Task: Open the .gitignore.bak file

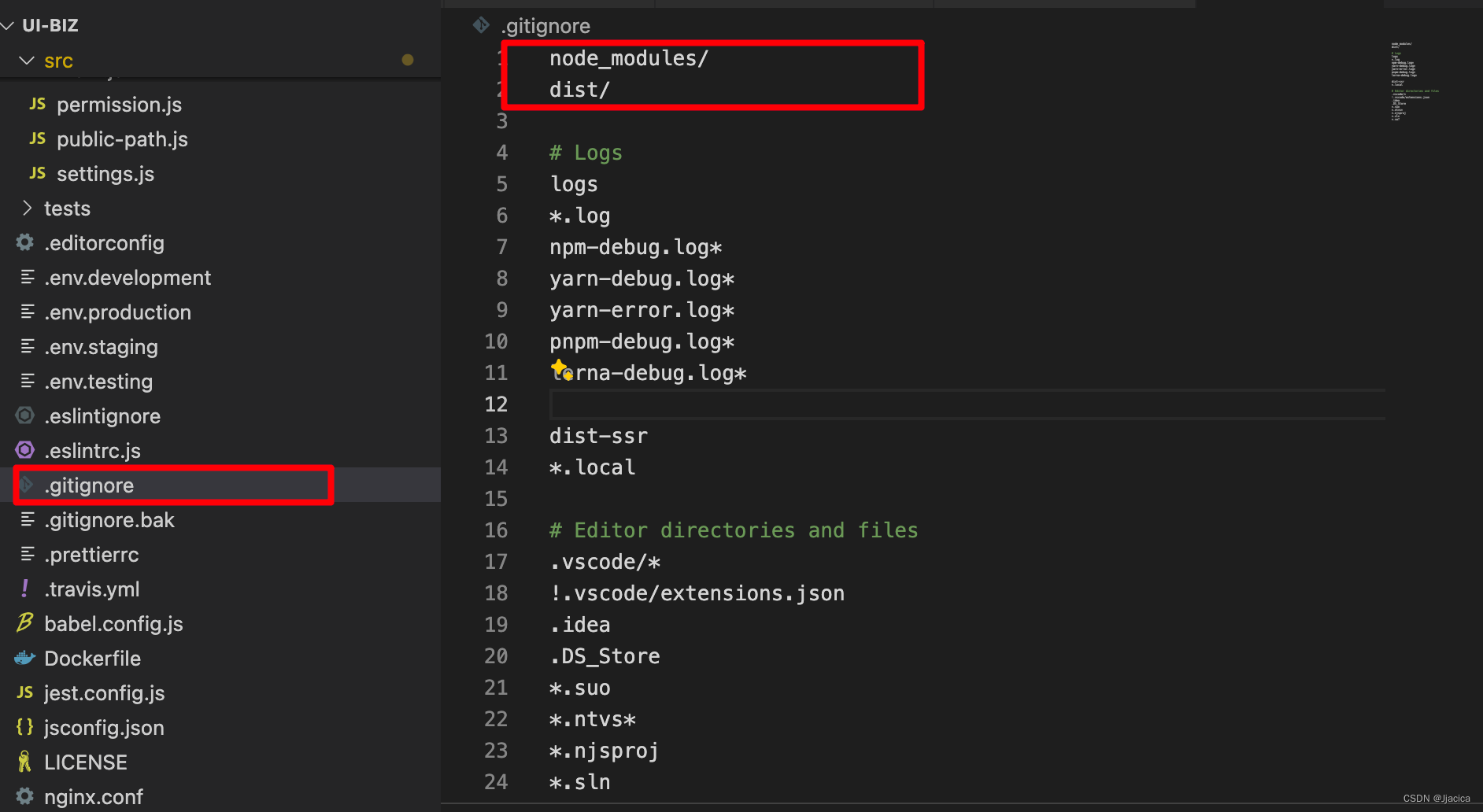Action: pyautogui.click(x=109, y=519)
